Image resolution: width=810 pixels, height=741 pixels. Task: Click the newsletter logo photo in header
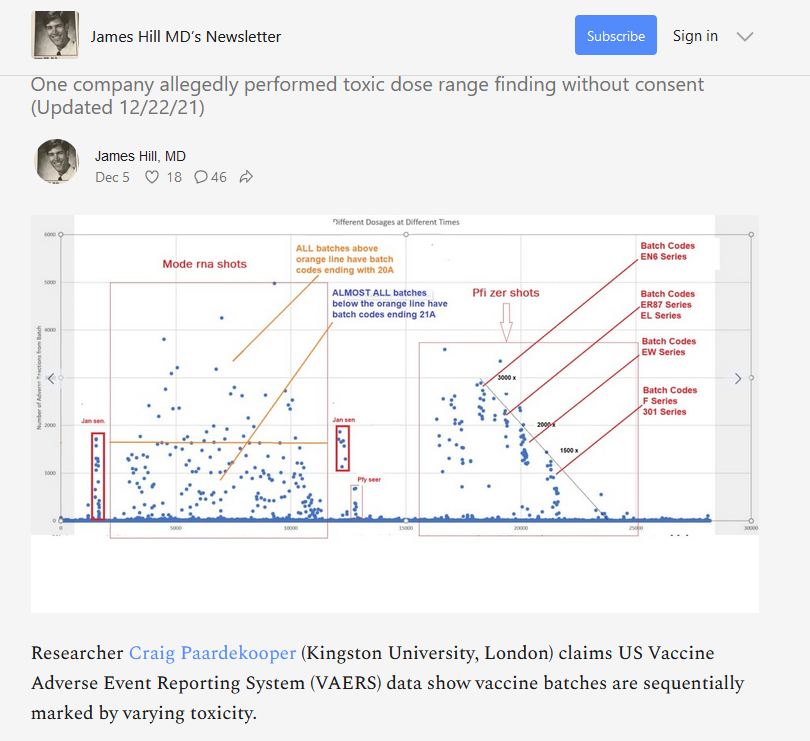point(55,35)
